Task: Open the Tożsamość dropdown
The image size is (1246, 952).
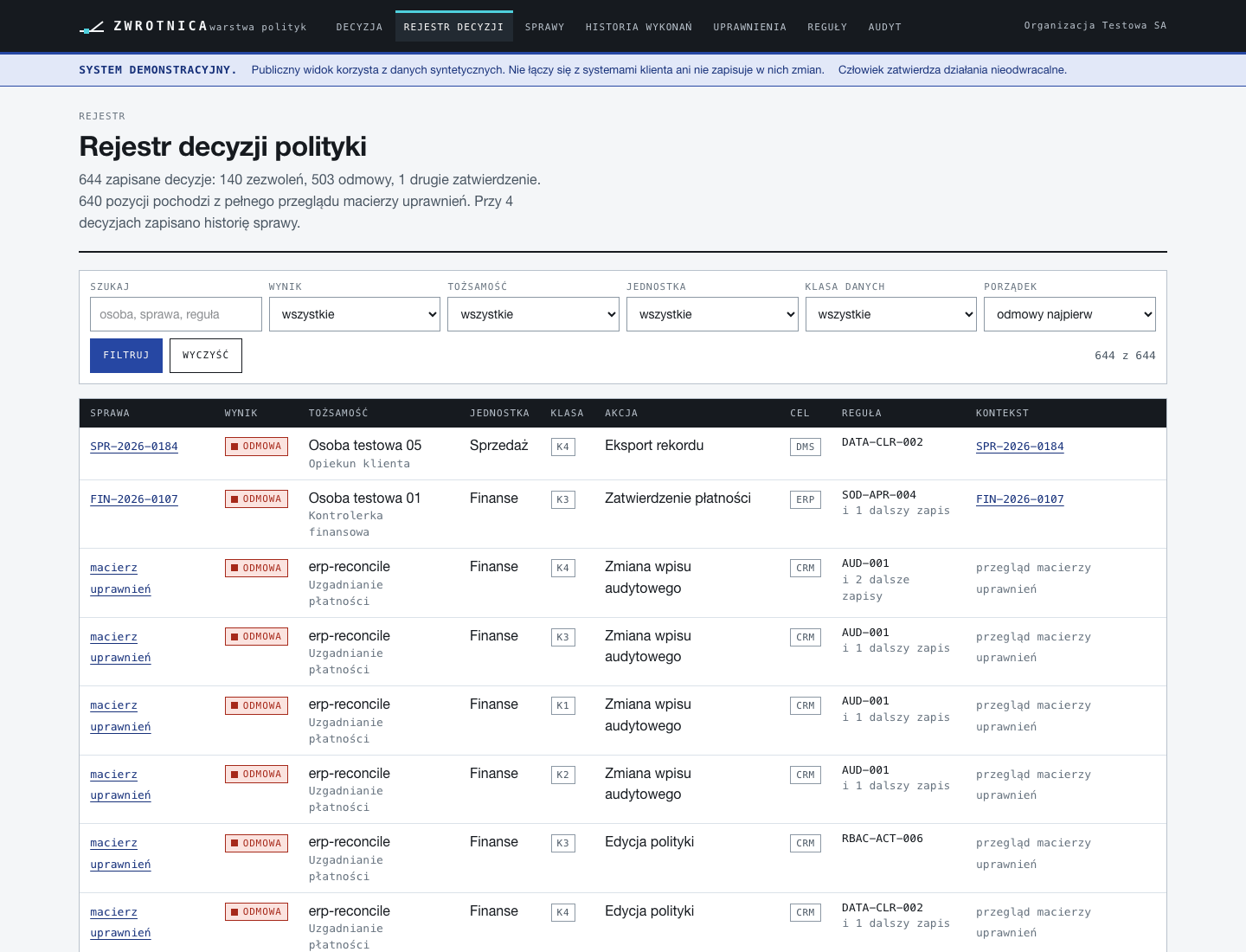Action: 533,314
